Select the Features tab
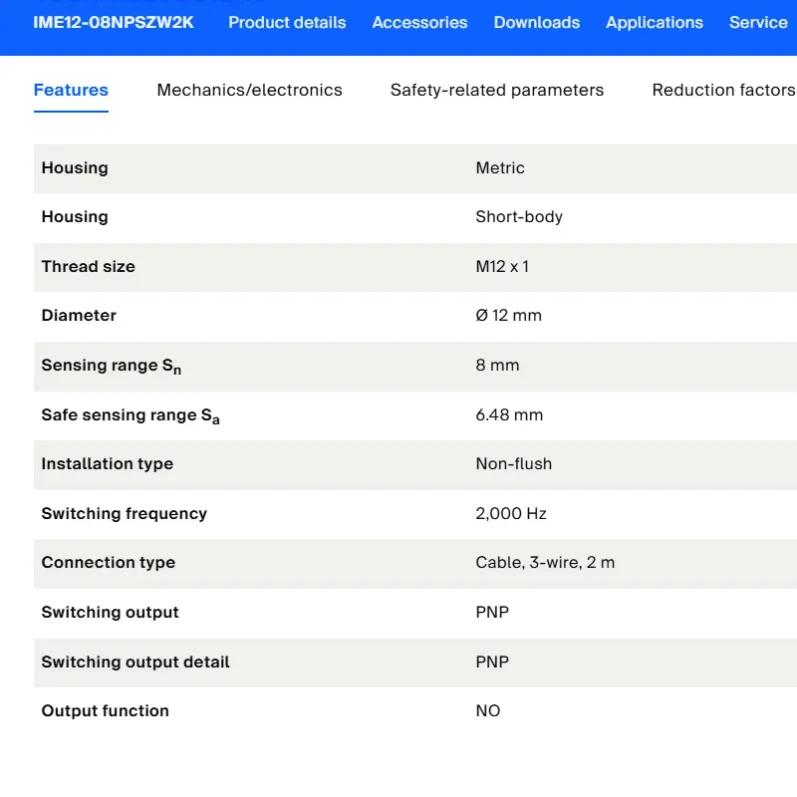This screenshot has height=797, width=797. tap(71, 90)
